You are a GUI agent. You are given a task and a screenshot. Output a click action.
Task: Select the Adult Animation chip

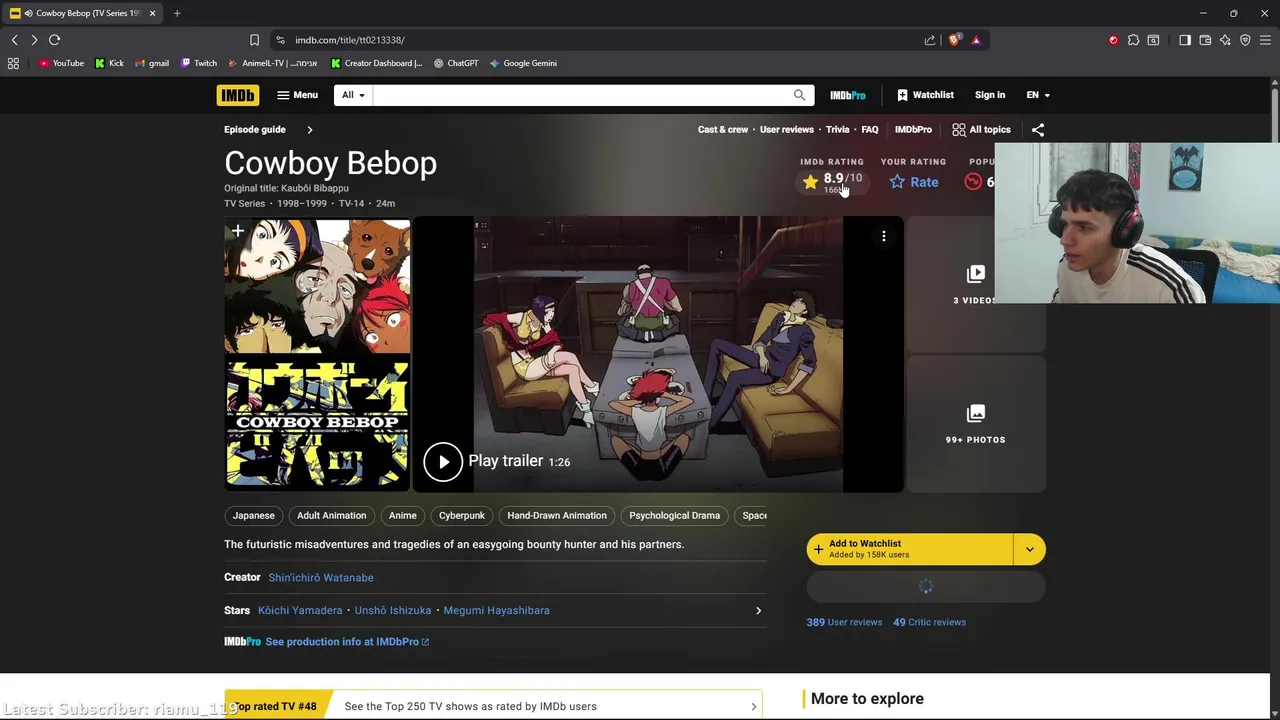click(332, 515)
